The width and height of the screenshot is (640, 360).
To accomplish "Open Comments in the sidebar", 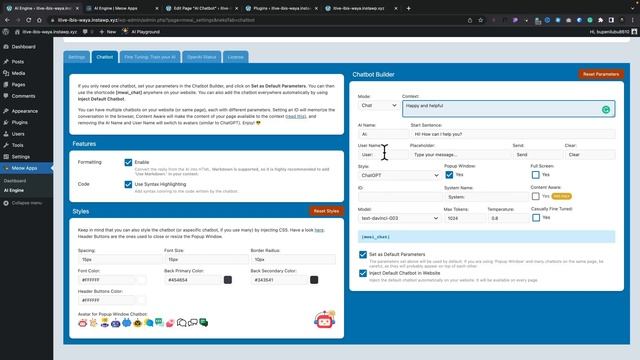I will pyautogui.click(x=23, y=96).
